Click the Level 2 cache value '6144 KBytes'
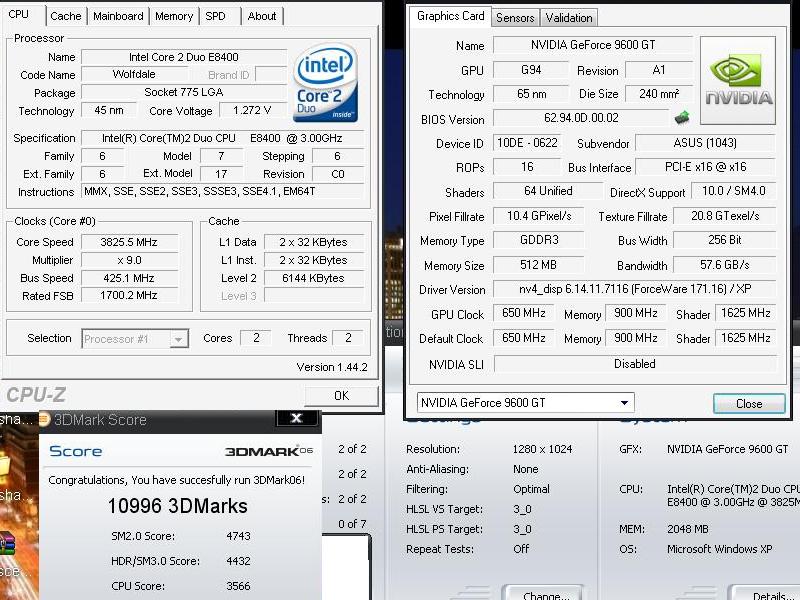This screenshot has width=800, height=600. coord(313,278)
